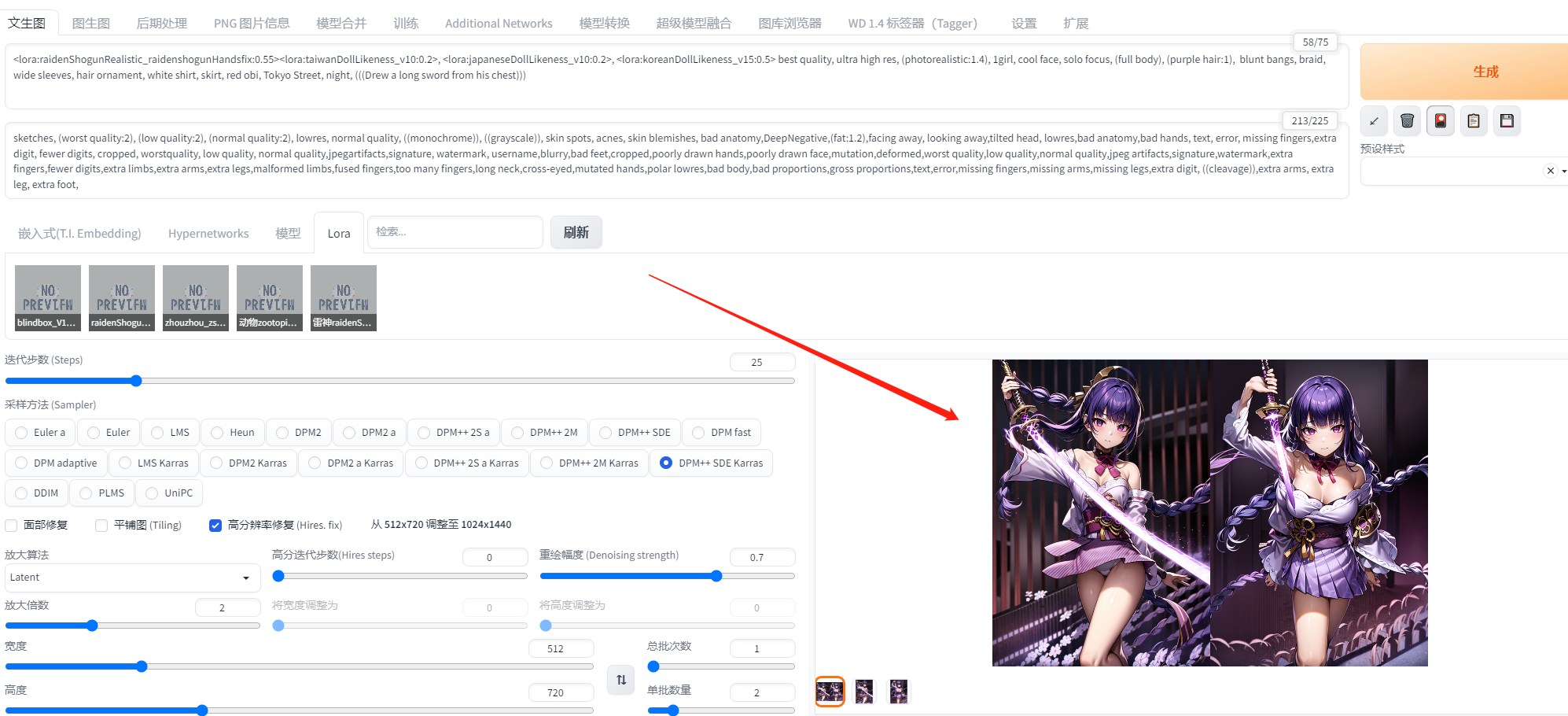This screenshot has height=716, width=1568.
Task: Show extra networks via the red image icon
Action: click(1440, 120)
